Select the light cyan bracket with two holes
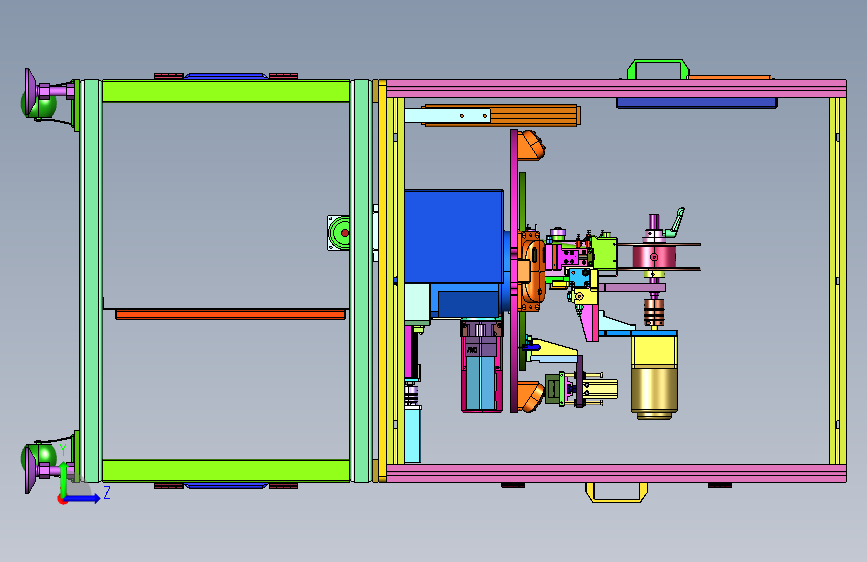The height and width of the screenshot is (562, 867). coord(447,116)
